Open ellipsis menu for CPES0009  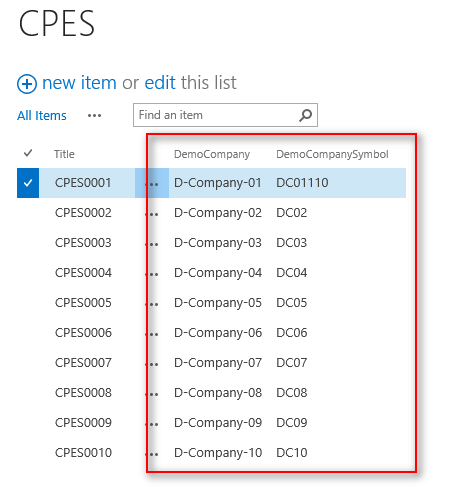click(x=152, y=424)
